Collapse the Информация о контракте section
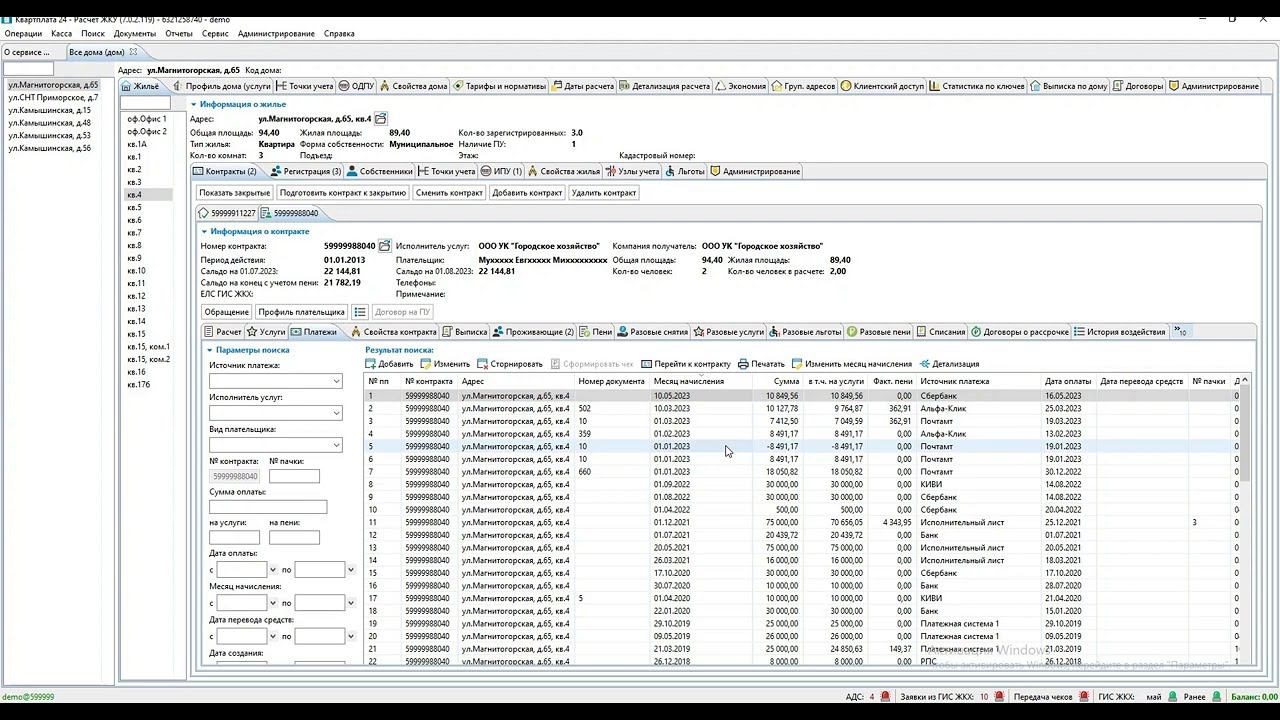This screenshot has height=720, width=1280. (x=205, y=231)
